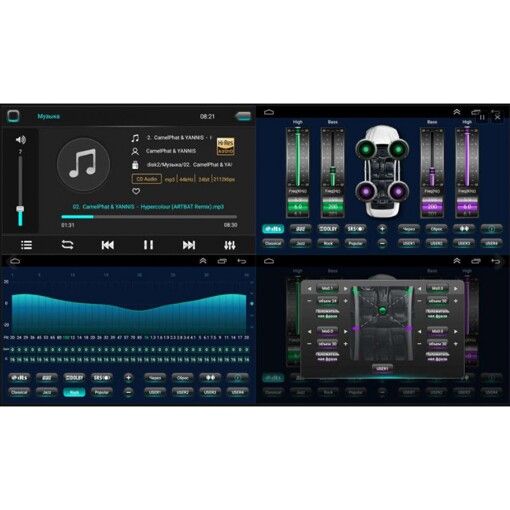
Task: Adjust left High green fader on speaker screen
Action: coord(298,158)
